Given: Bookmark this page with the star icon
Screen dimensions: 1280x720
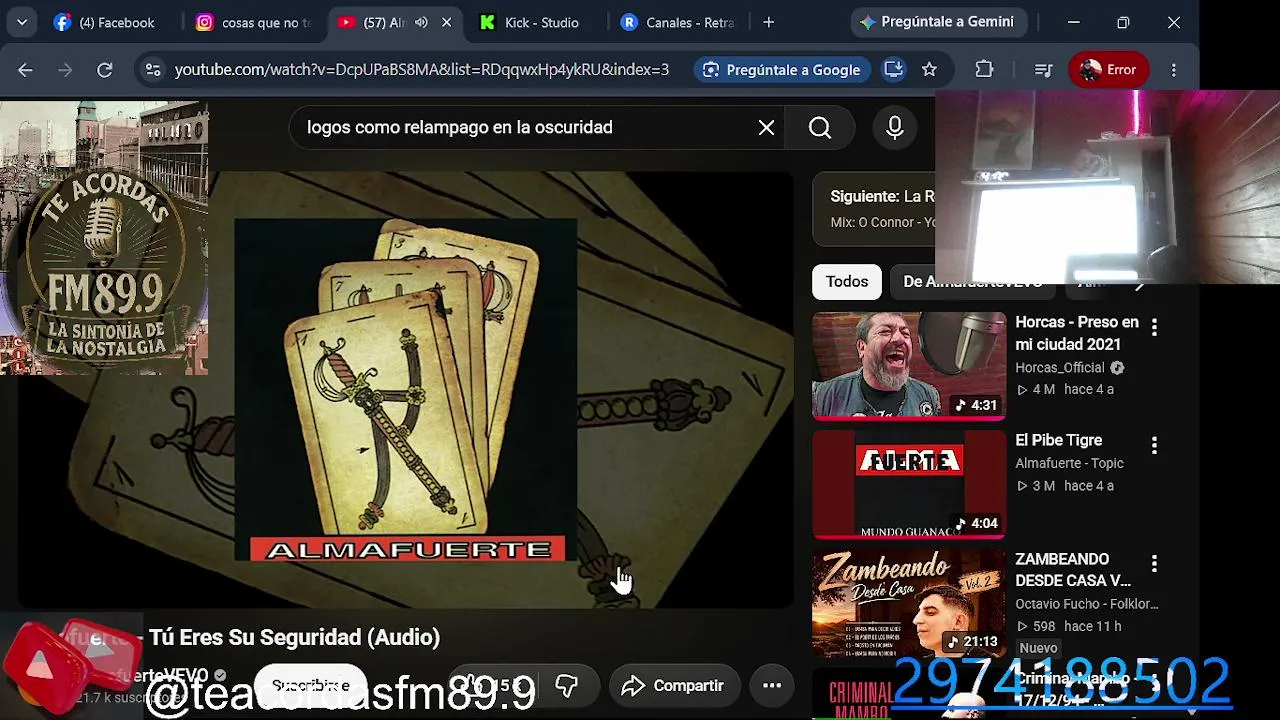Looking at the screenshot, I should click(x=929, y=70).
